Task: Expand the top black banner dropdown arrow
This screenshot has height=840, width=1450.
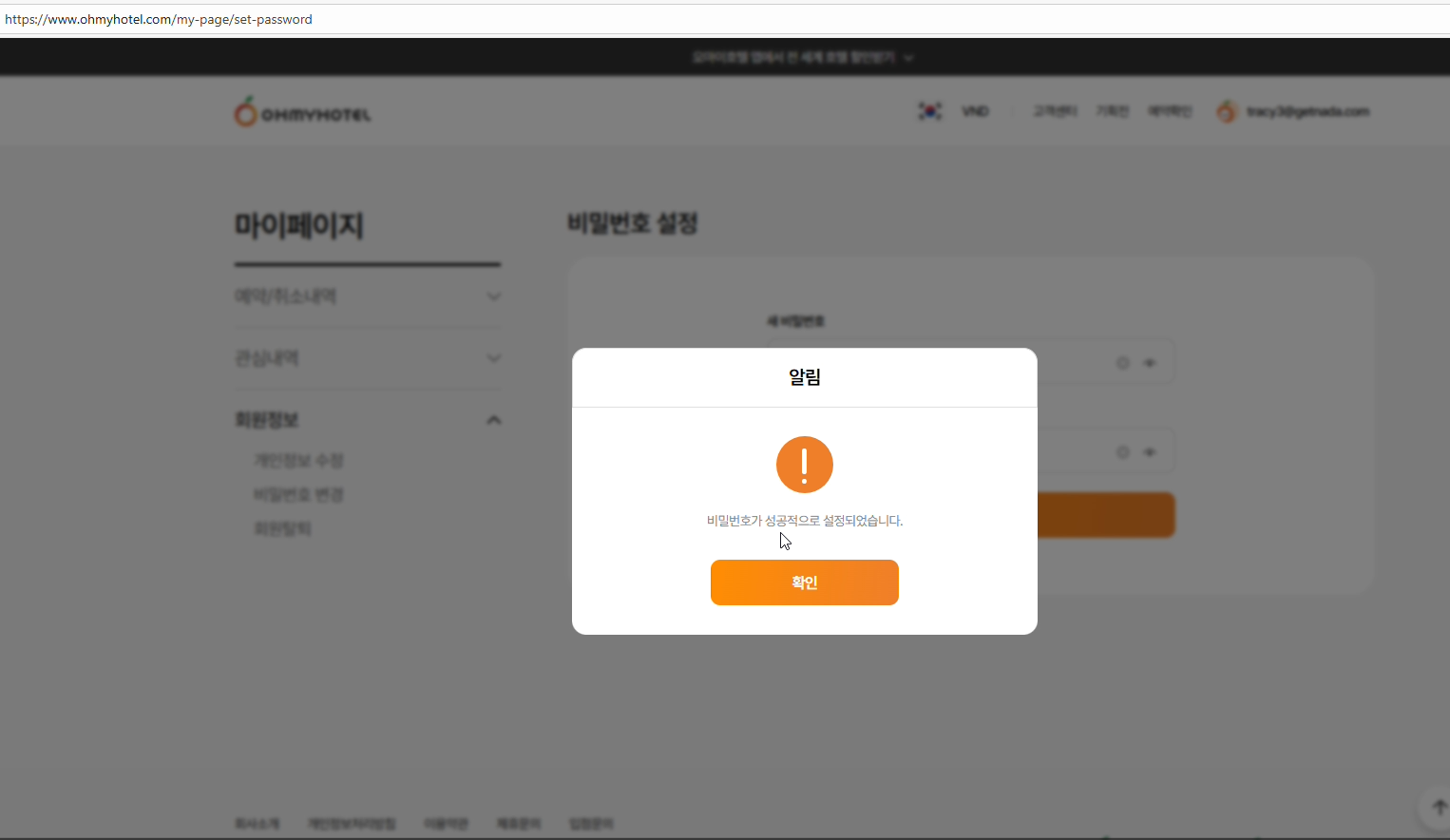Action: click(908, 58)
